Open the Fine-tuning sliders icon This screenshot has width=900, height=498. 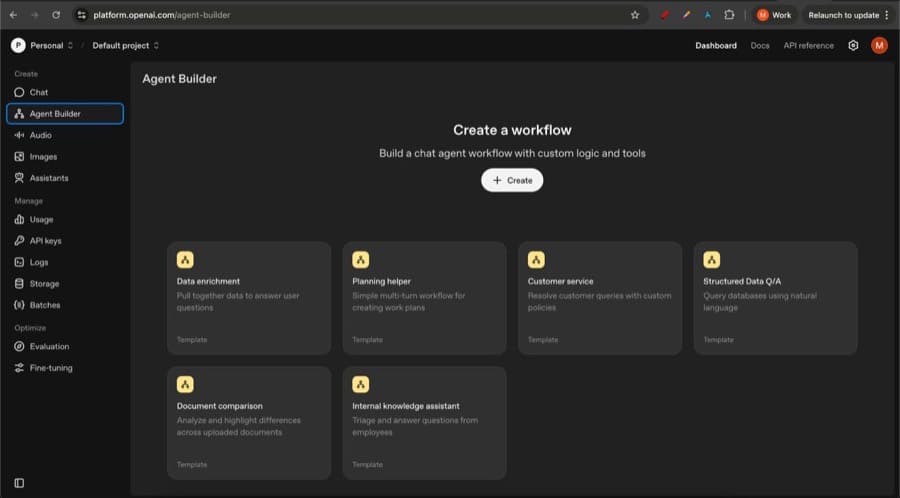click(19, 368)
